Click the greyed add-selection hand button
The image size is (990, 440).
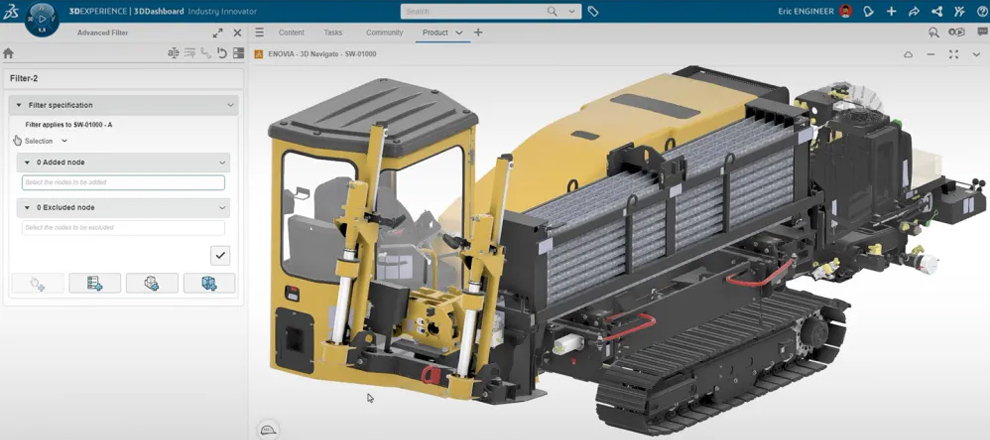tap(37, 283)
